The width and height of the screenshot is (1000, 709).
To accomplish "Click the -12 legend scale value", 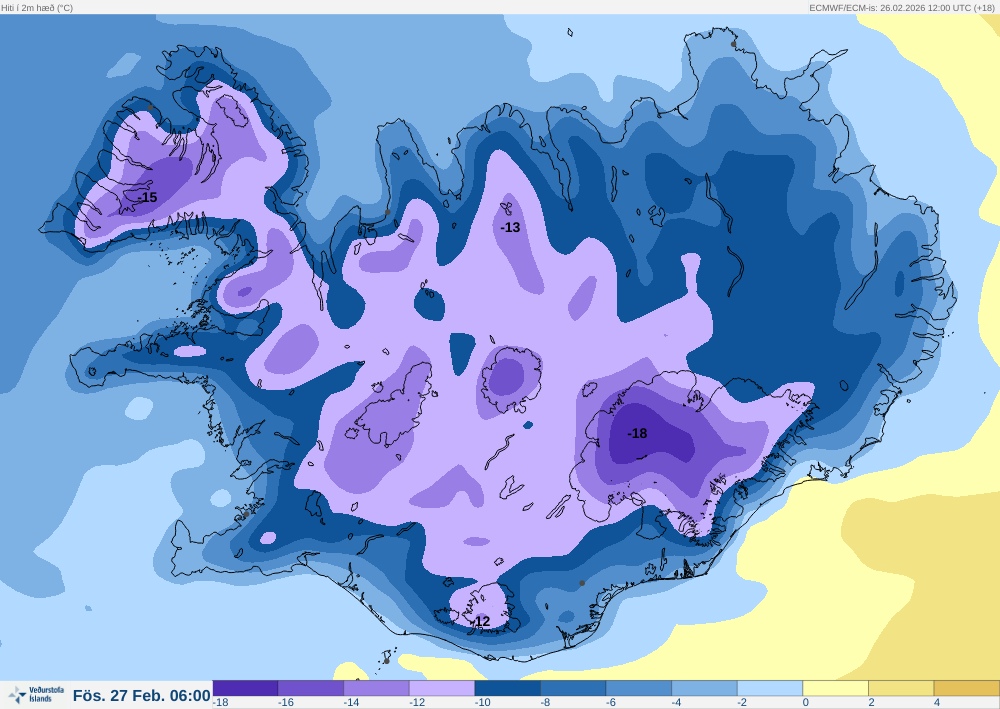I will (417, 703).
